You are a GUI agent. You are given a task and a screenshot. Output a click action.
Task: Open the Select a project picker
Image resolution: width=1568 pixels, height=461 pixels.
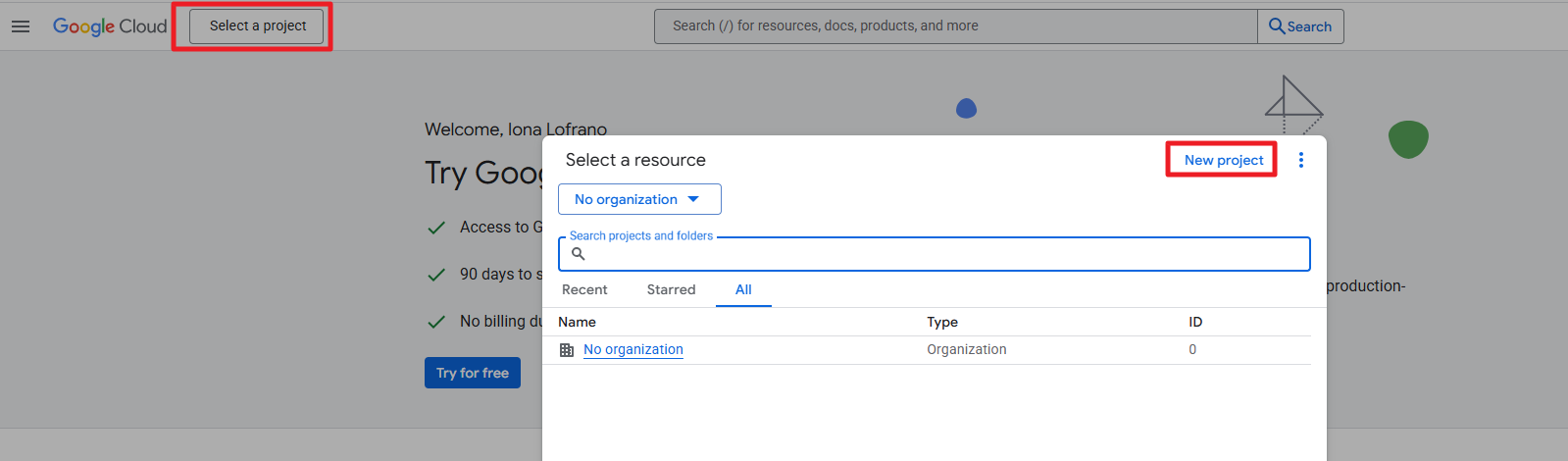[x=257, y=26]
